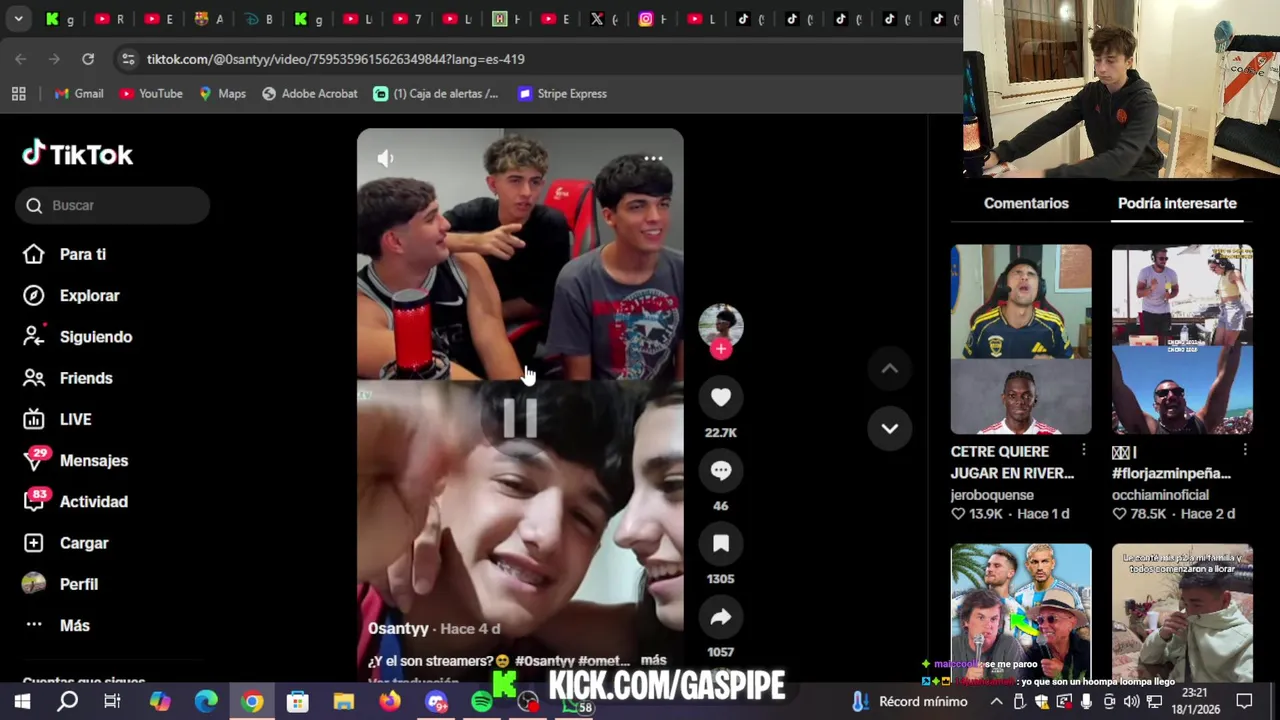Open the Caja de alertas bookmark
Viewport: 1280px width, 720px height.
click(435, 93)
